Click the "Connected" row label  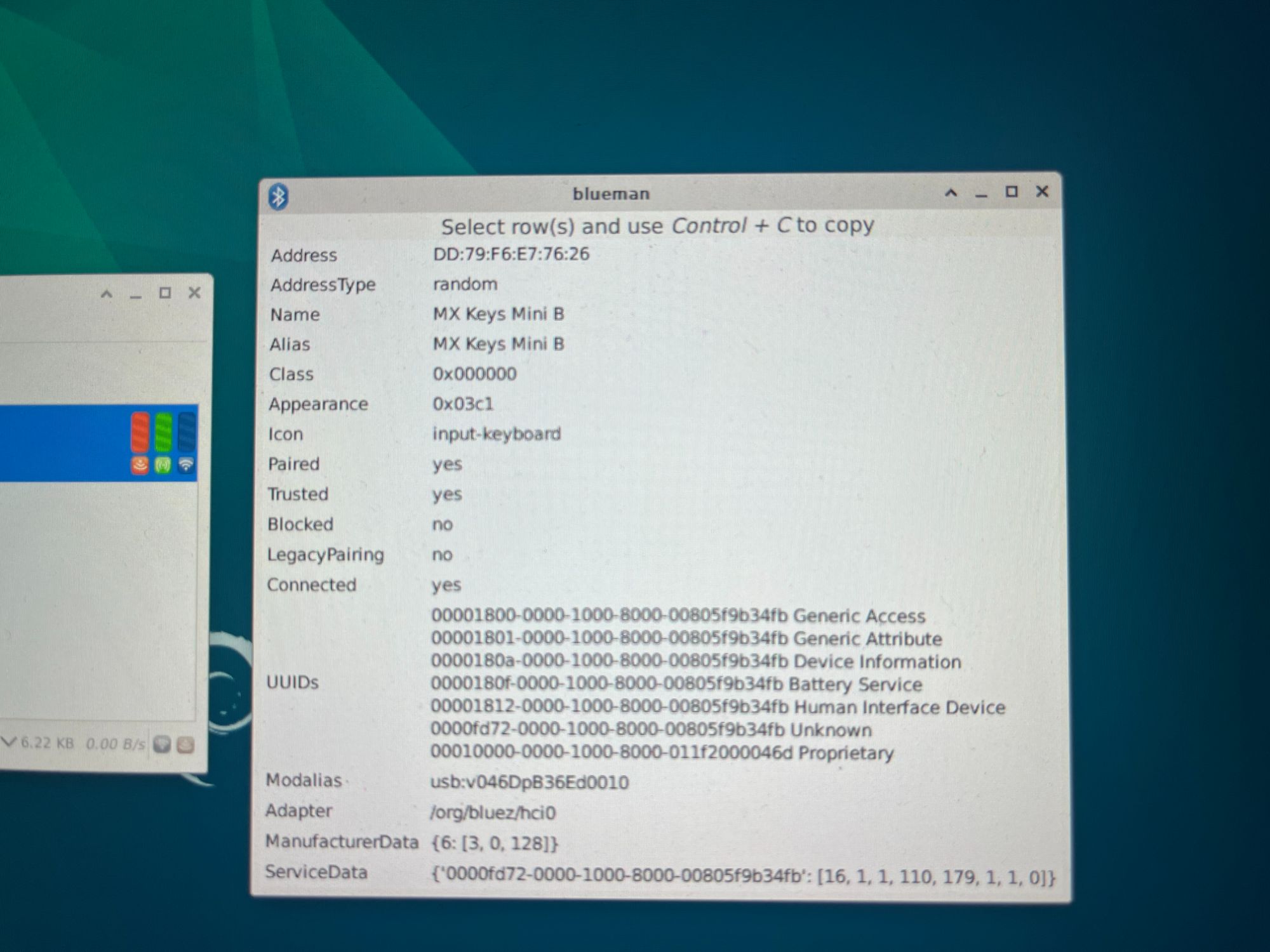click(311, 585)
